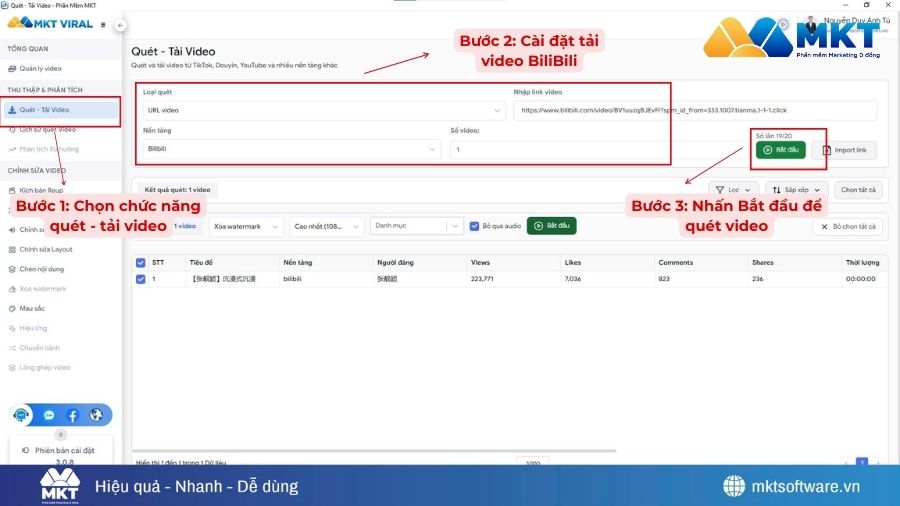This screenshot has height=506, width=900.
Task: Click the hamburger menu beside MKT VIRAL
Action: click(x=104, y=25)
